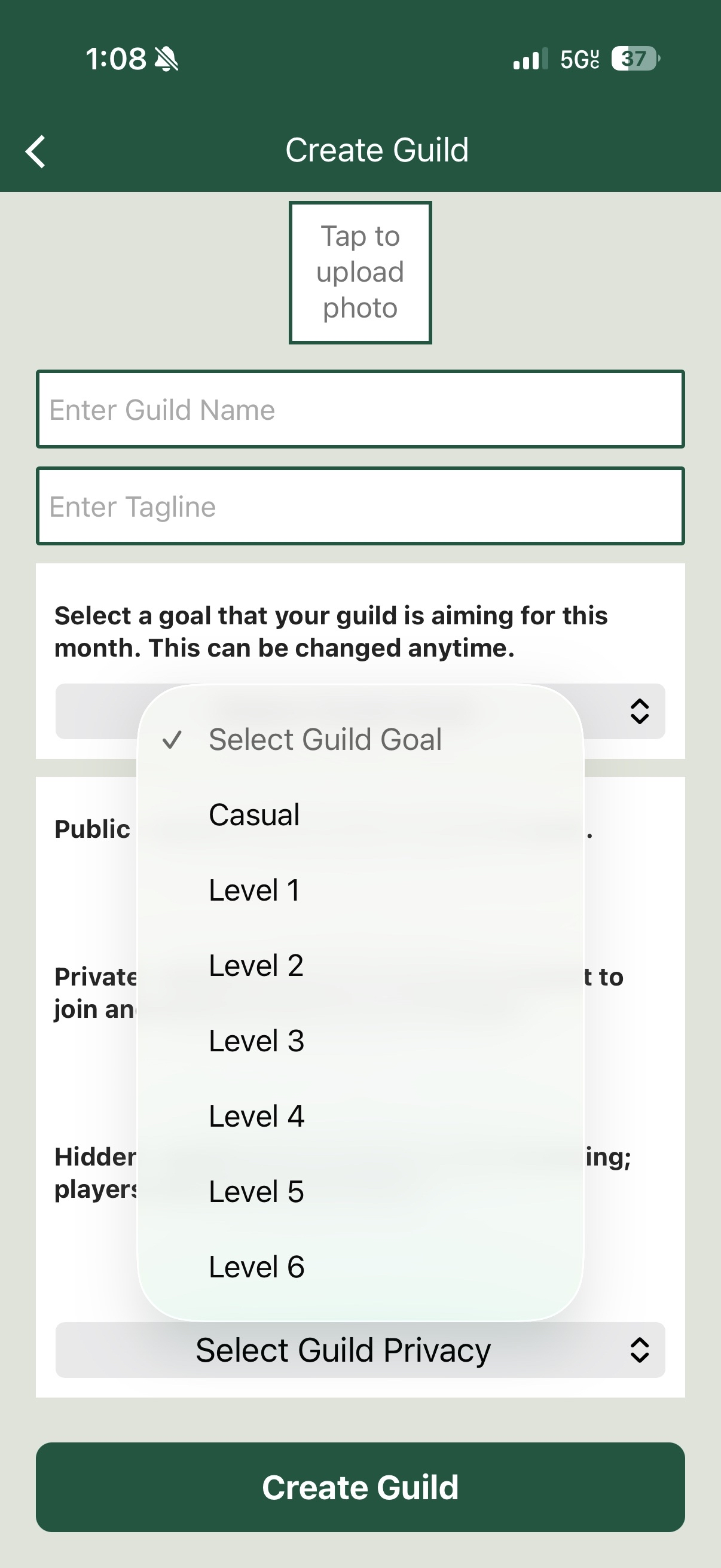Tap the back arrow icon
This screenshot has width=721, height=1568.
coord(35,151)
